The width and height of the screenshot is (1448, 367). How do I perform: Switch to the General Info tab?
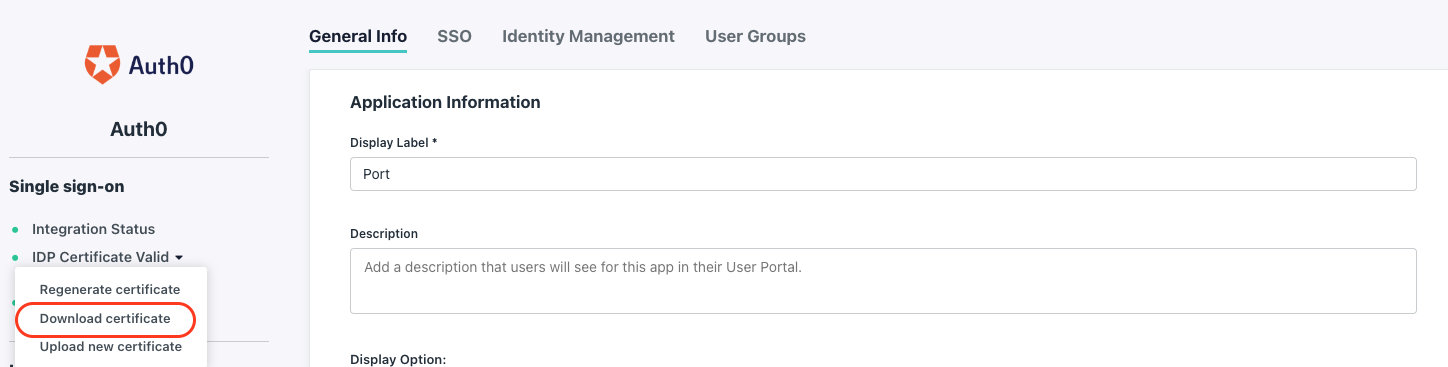(358, 36)
